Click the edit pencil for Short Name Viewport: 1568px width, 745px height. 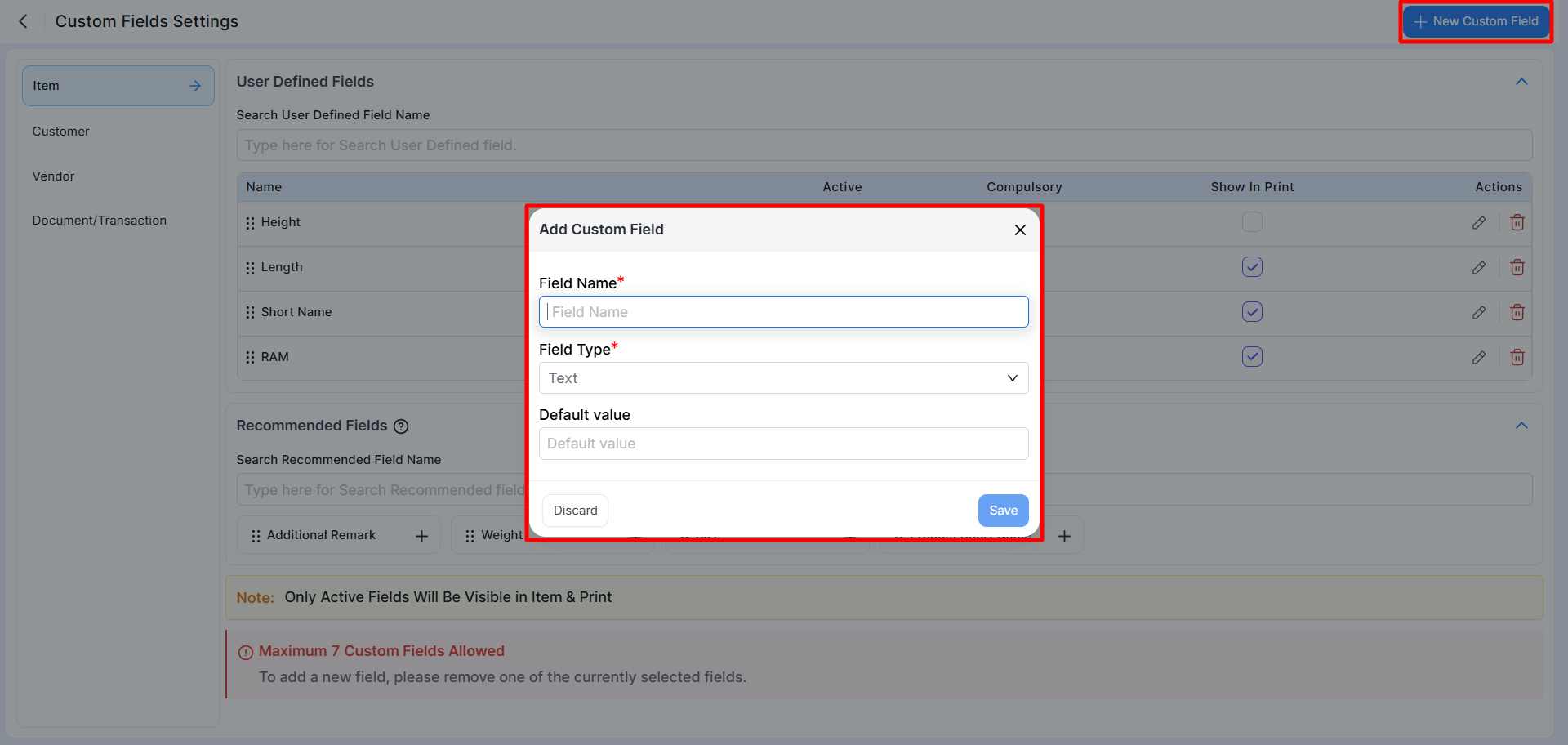pyautogui.click(x=1478, y=312)
